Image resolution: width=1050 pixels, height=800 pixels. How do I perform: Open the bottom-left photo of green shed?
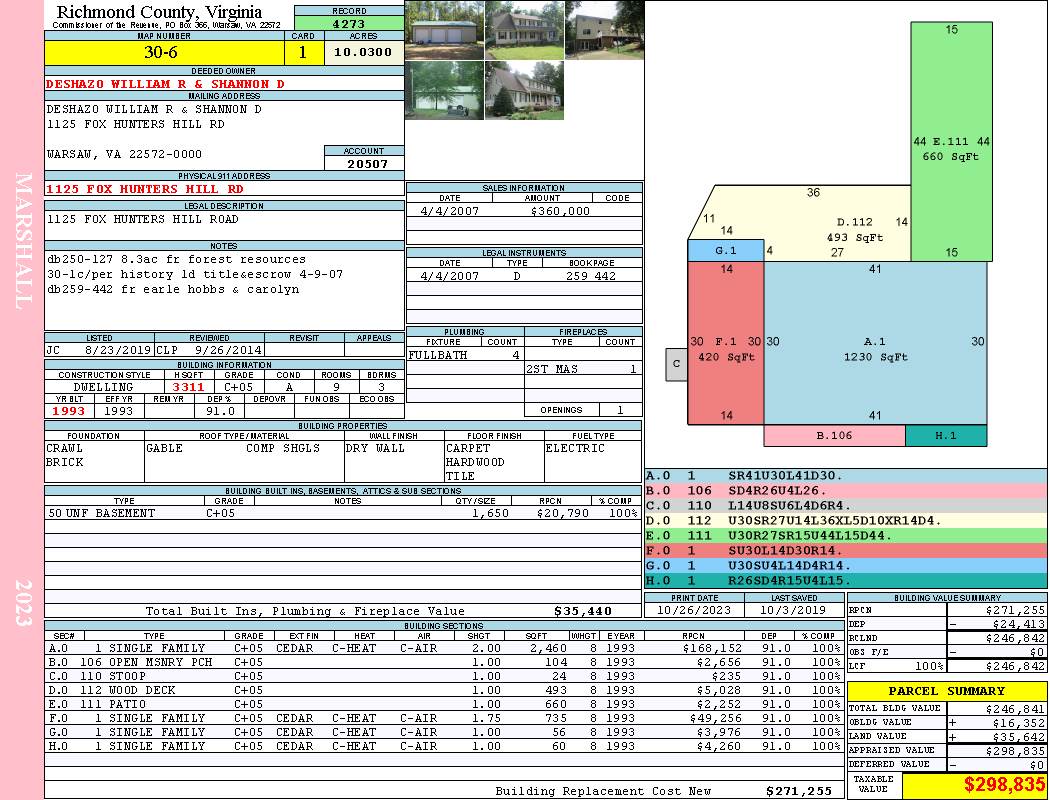coord(445,90)
